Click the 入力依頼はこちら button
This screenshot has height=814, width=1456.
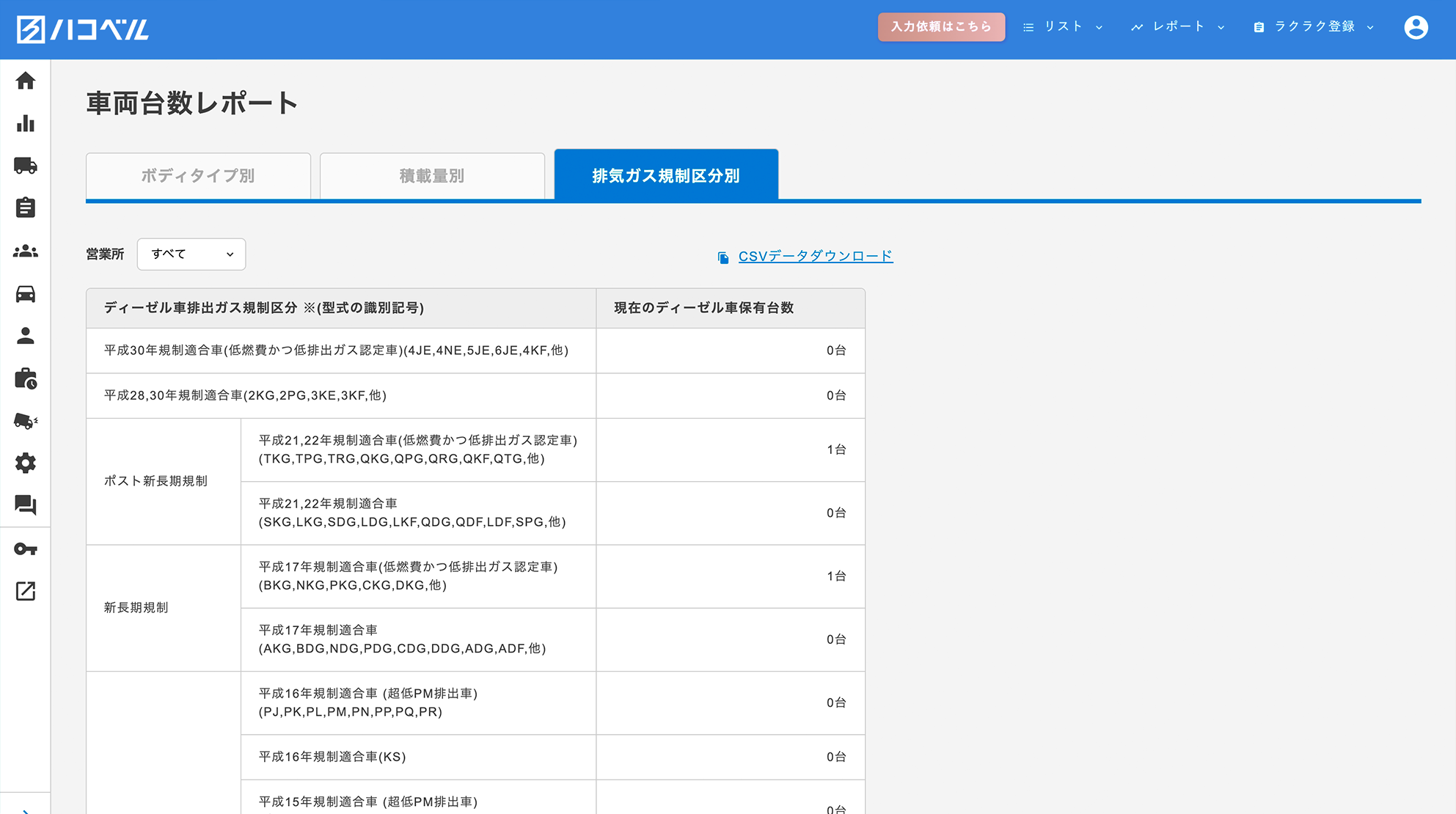click(941, 27)
